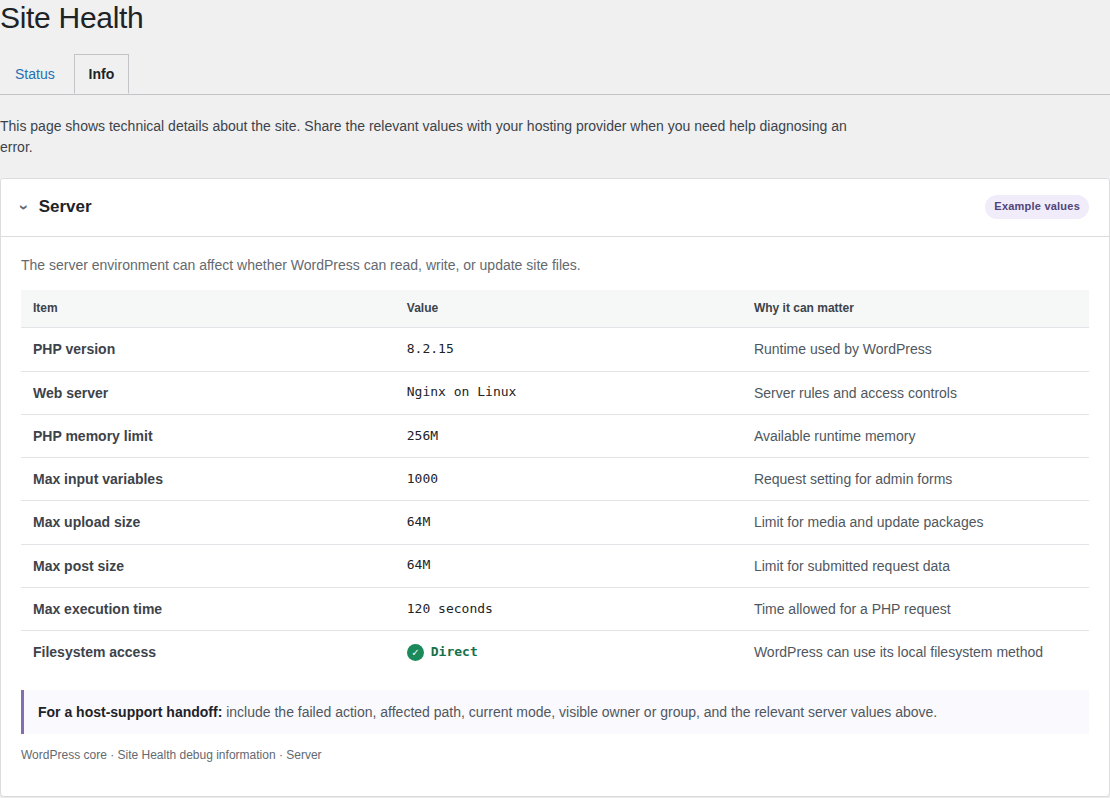
Task: Click the Item column header
Action: (45, 308)
